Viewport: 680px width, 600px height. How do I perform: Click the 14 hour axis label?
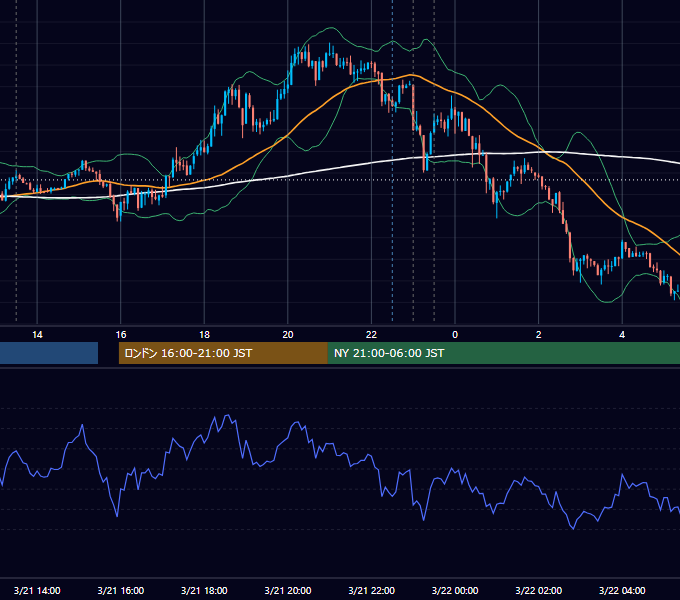(x=37, y=335)
